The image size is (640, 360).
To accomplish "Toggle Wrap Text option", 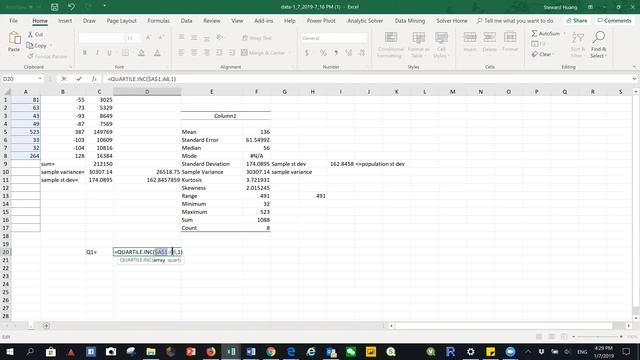I will click(257, 38).
